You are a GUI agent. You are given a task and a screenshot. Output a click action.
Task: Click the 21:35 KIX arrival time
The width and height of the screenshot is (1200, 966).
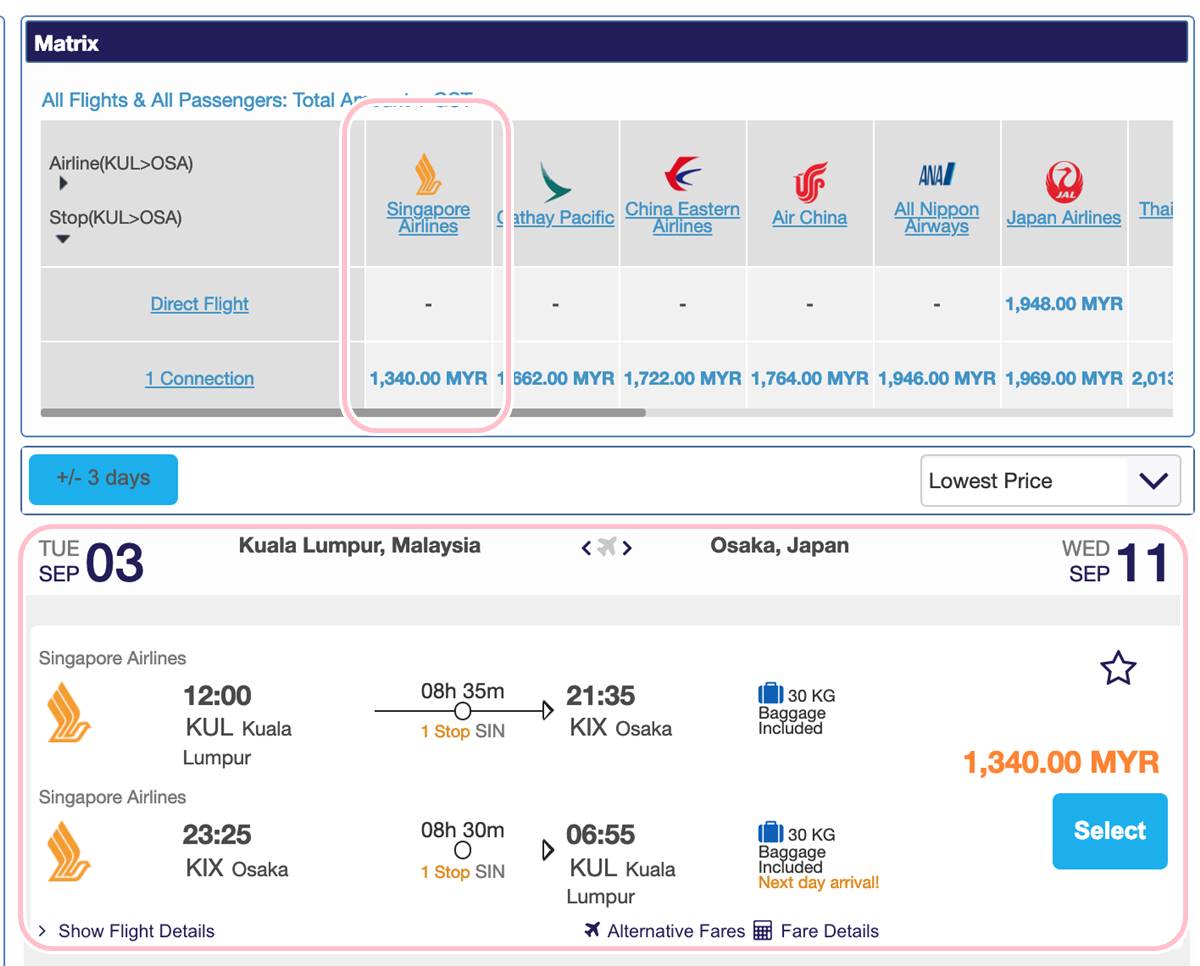[601, 696]
